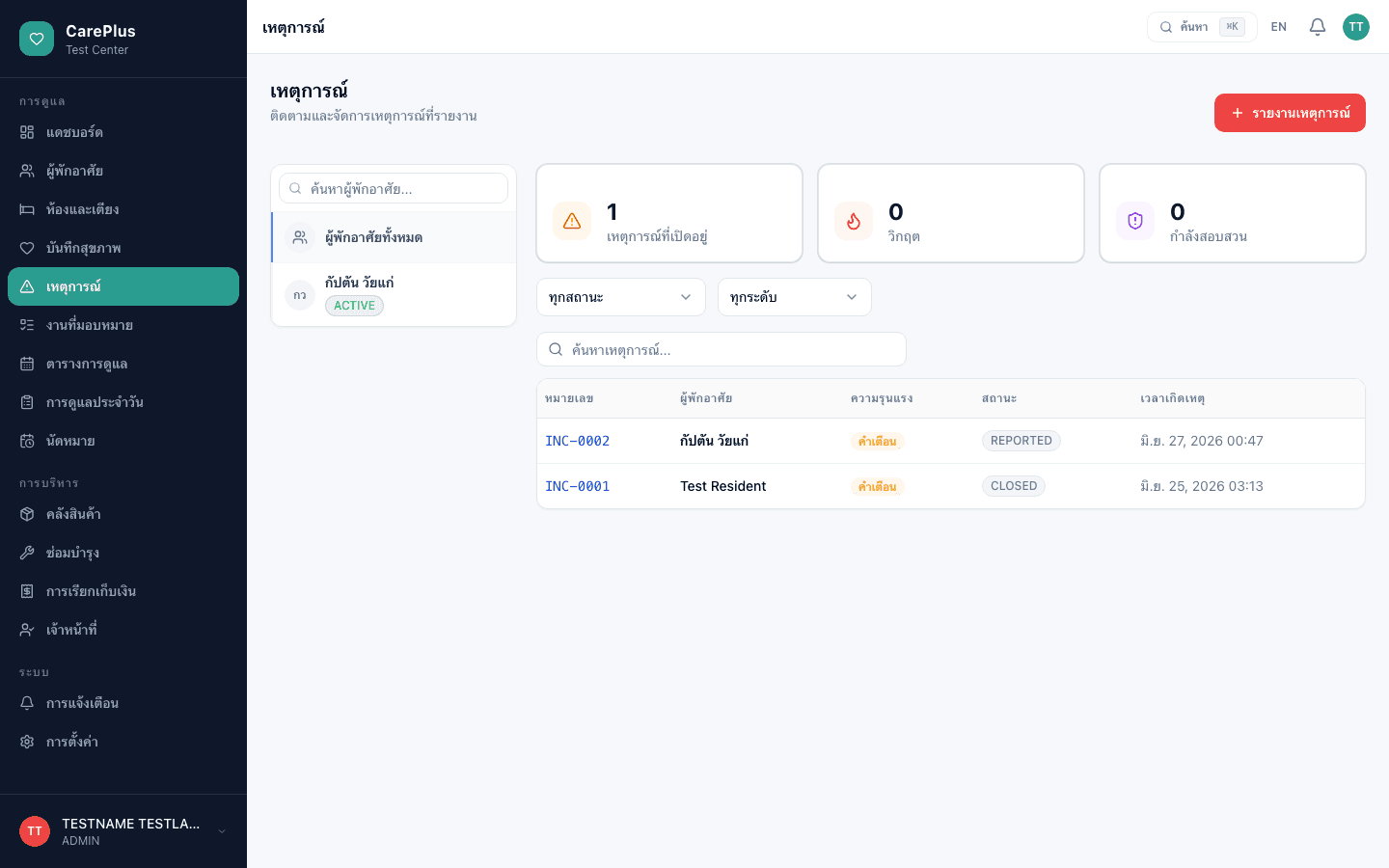Click the CLOSED status badge
This screenshot has width=1389, height=868.
click(x=1014, y=486)
